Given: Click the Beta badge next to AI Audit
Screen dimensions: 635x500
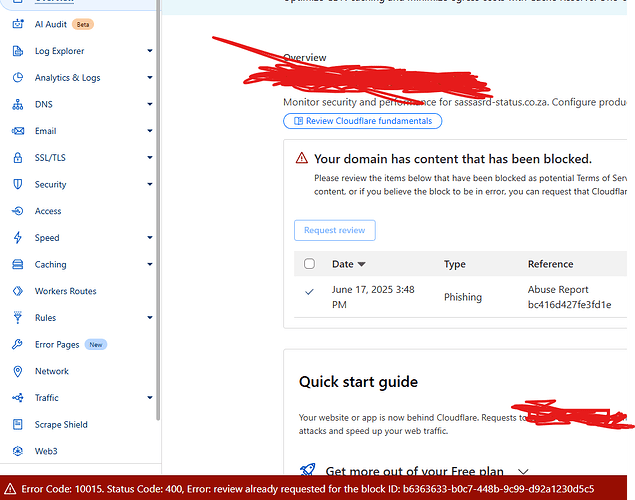Looking at the screenshot, I should tap(83, 24).
